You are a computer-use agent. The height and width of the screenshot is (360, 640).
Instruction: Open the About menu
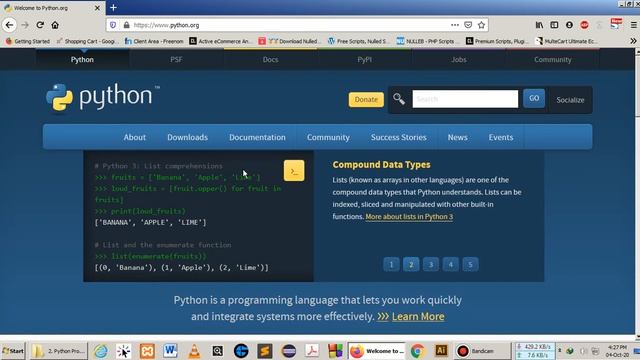(135, 137)
